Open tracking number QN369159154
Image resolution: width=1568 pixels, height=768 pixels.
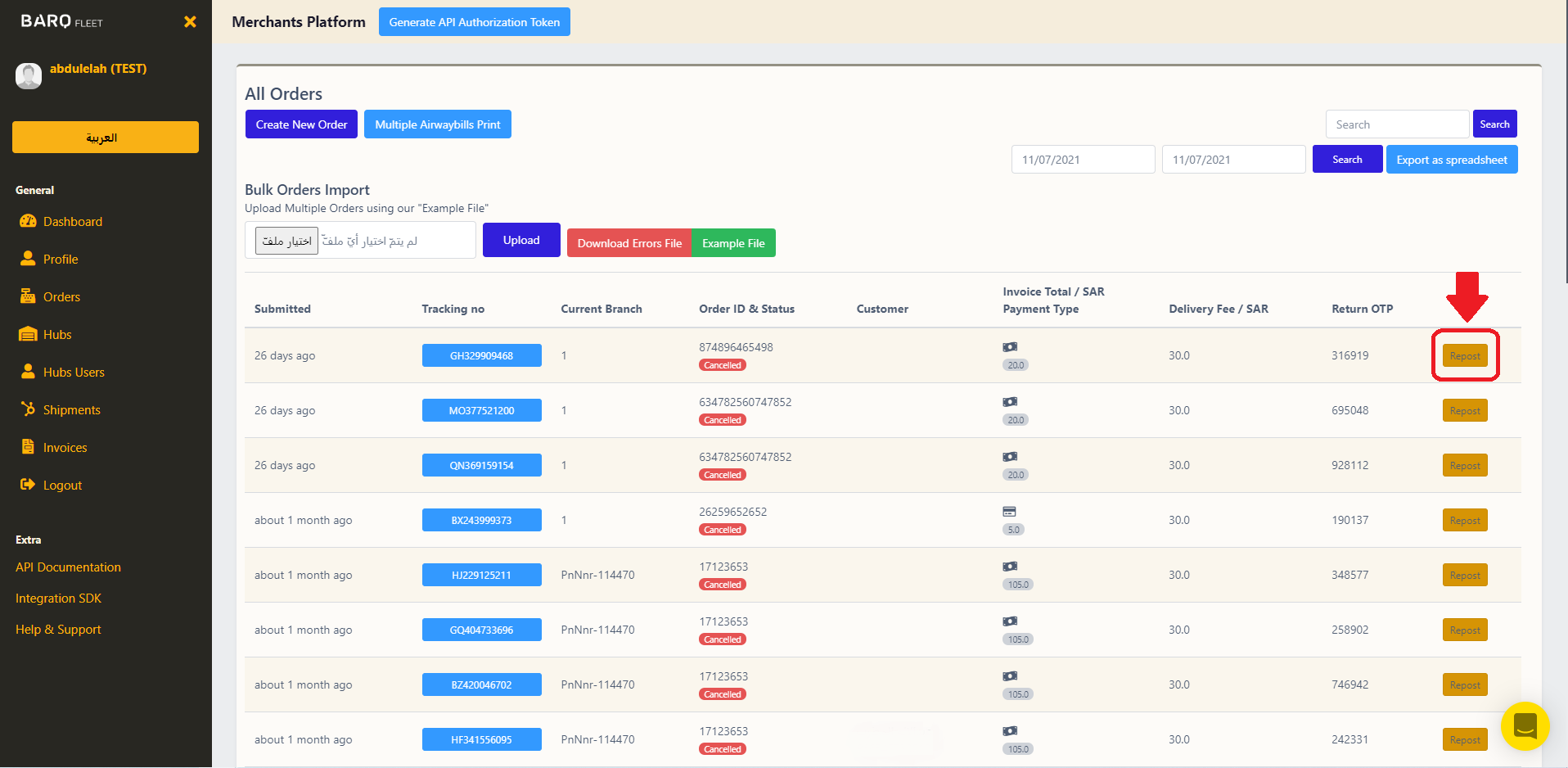481,465
